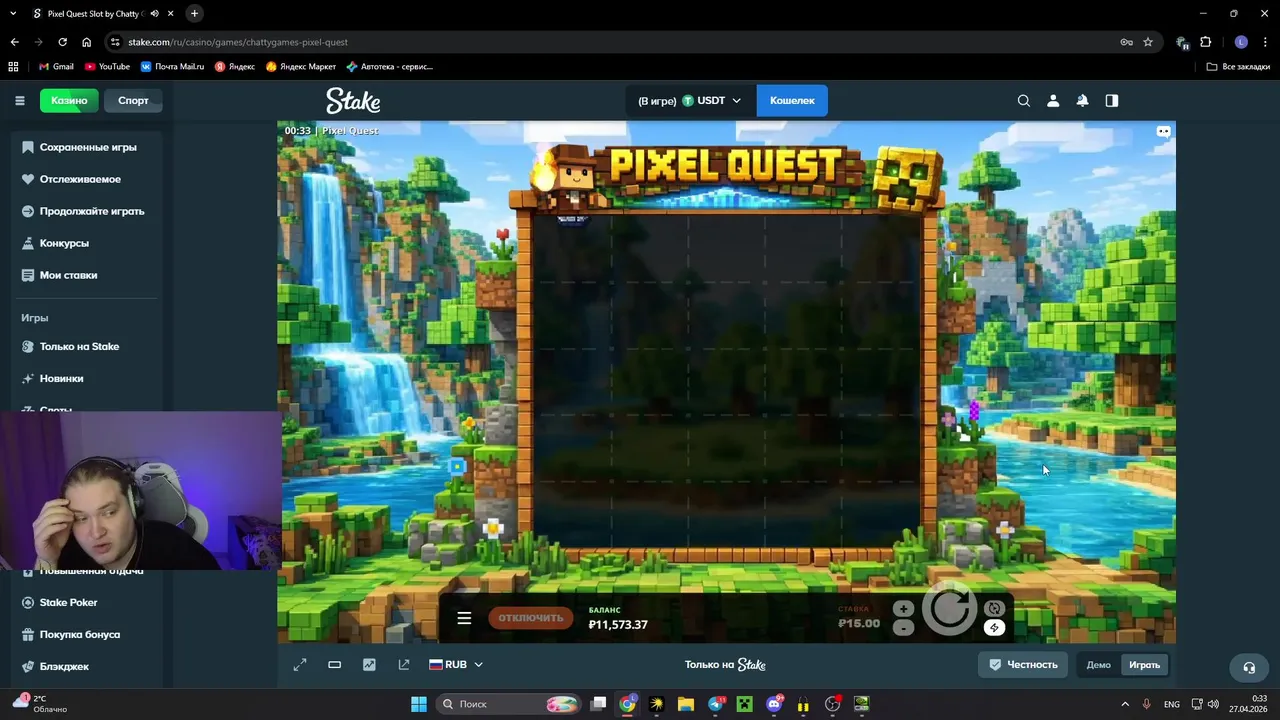Open the notifications bell
This screenshot has width=1280, height=720.
pyautogui.click(x=1082, y=101)
